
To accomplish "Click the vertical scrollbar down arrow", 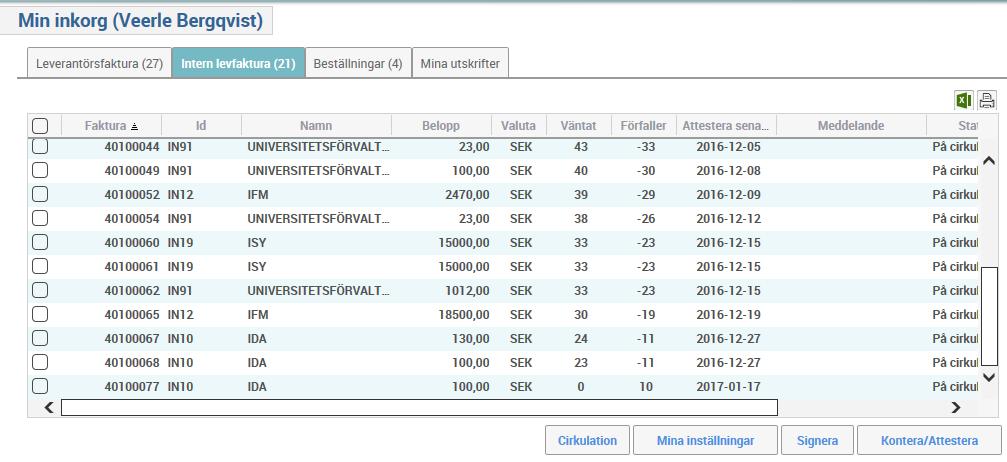I will [989, 377].
